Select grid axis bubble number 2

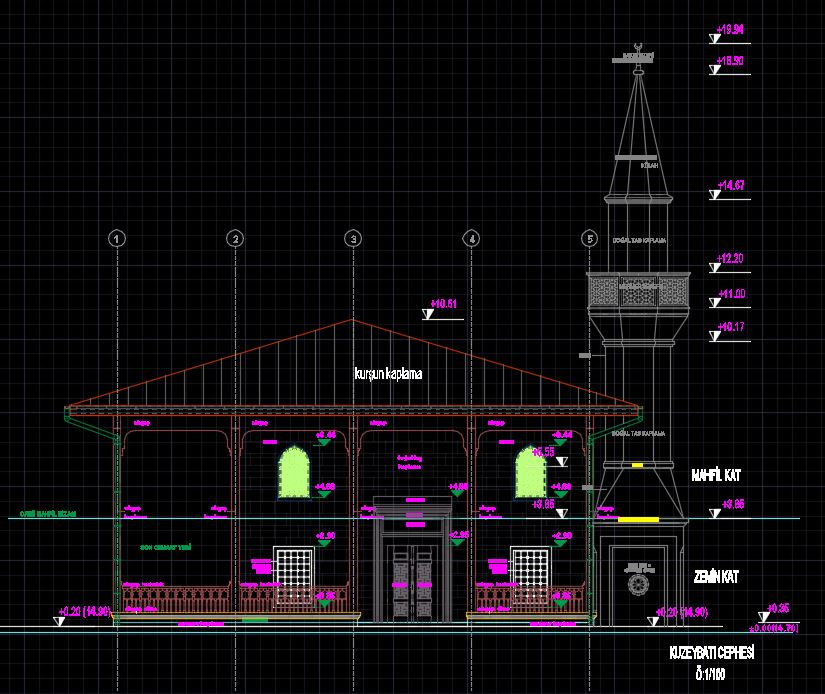[x=235, y=239]
